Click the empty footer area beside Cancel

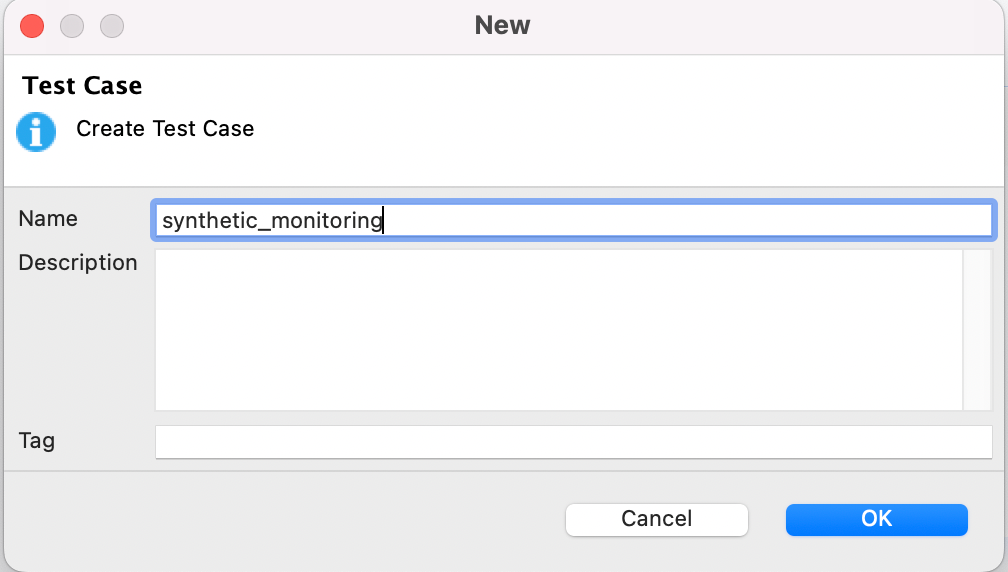point(283,519)
